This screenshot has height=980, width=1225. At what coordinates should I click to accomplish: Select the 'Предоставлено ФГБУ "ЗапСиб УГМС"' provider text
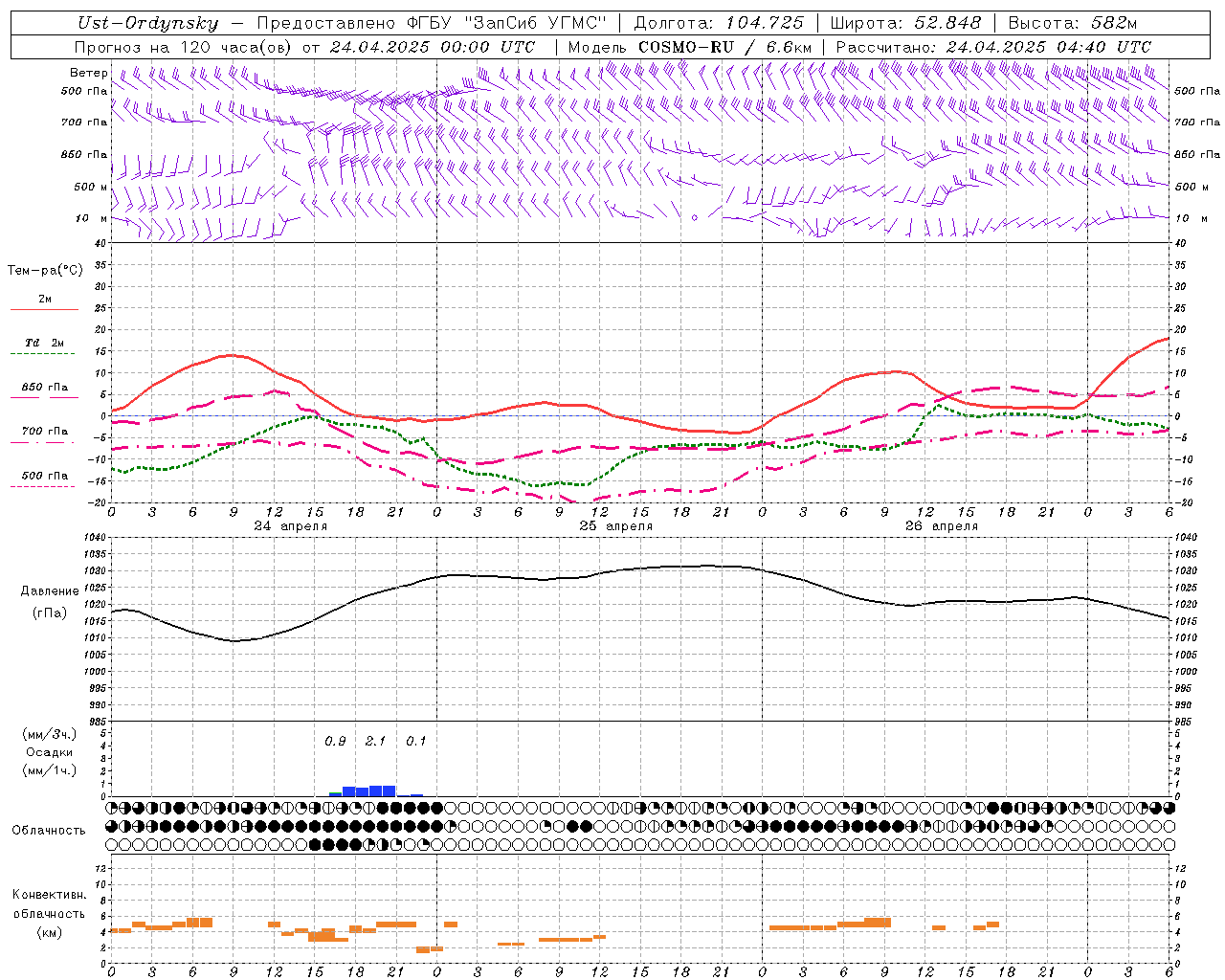433,24
